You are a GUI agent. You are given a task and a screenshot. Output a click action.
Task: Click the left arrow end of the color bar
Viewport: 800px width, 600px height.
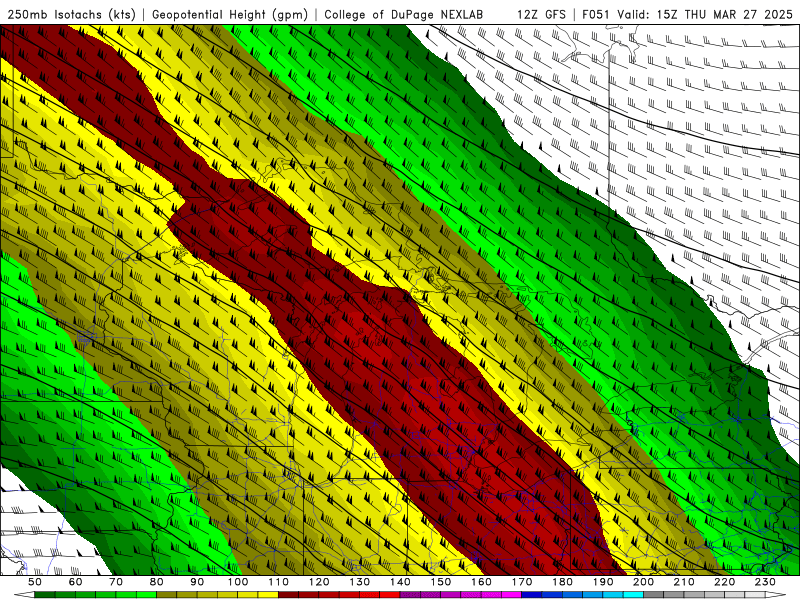tap(24, 595)
